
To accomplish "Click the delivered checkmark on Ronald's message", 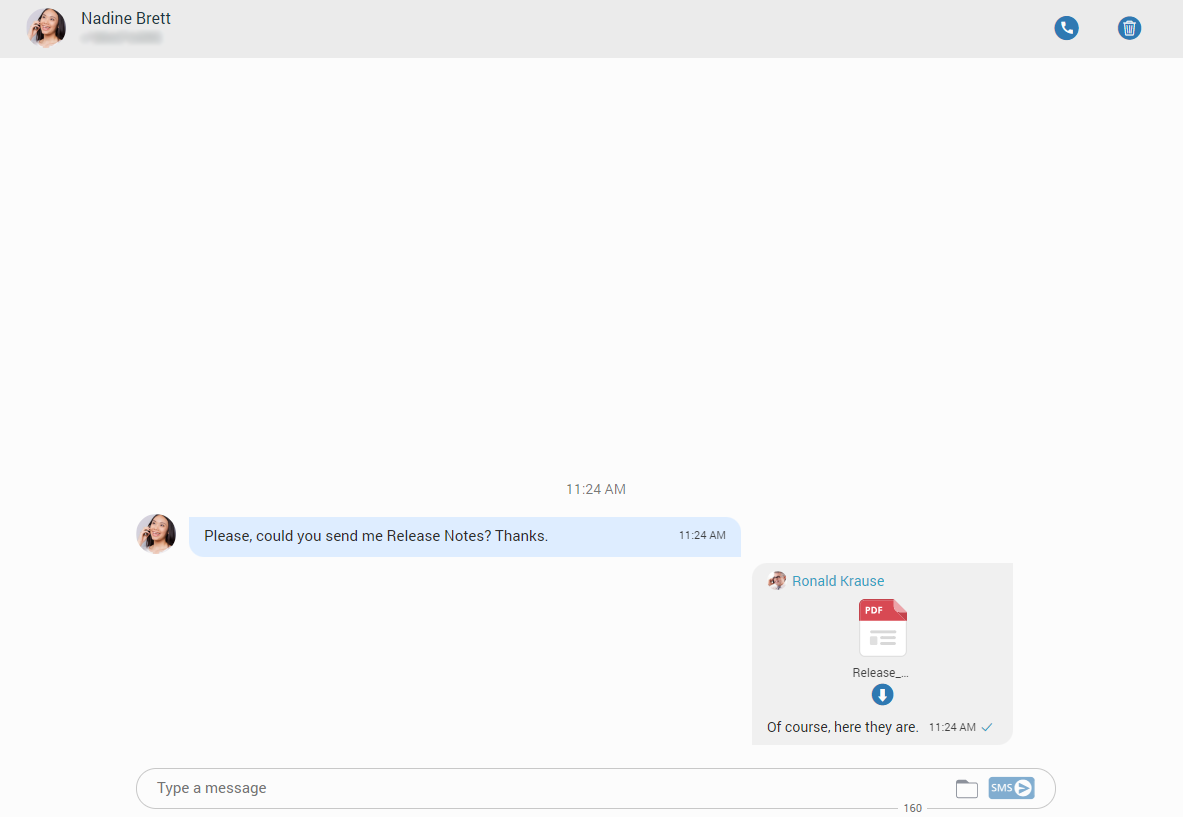I will (988, 727).
